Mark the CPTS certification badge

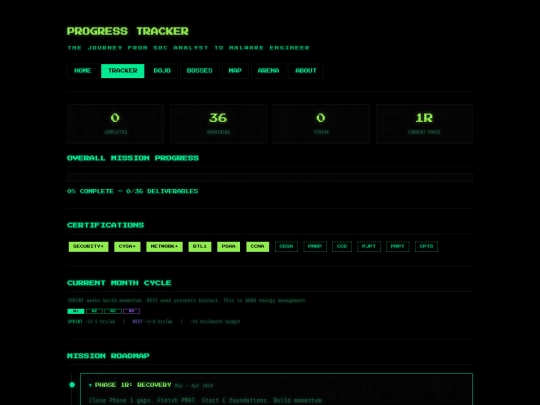tap(426, 247)
